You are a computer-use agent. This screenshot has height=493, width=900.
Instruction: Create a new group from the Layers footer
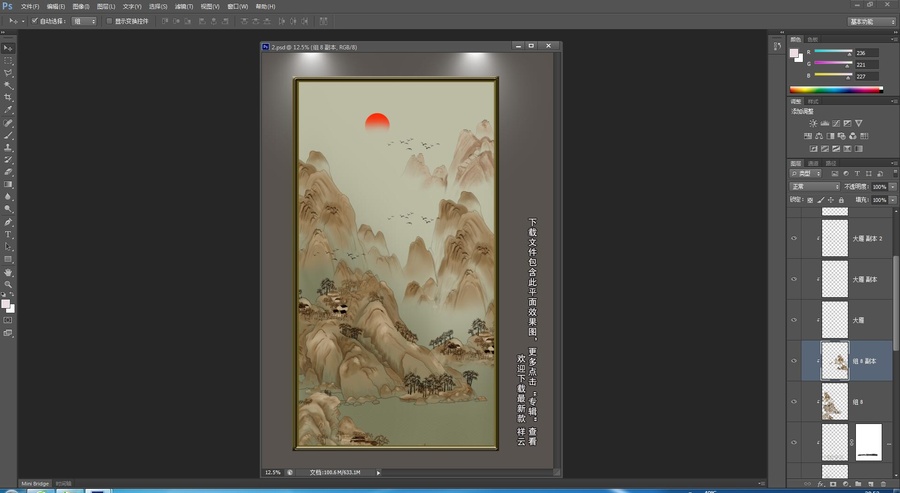pos(858,484)
